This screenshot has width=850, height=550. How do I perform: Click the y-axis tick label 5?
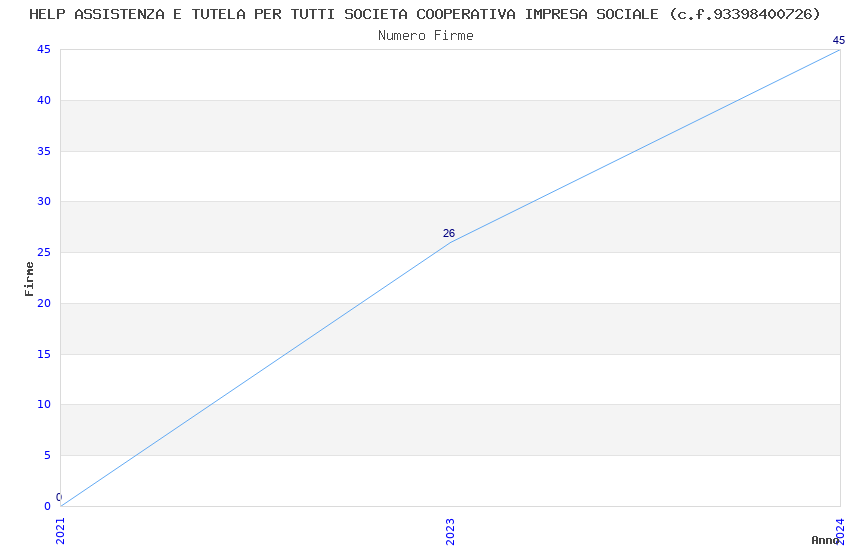pyautogui.click(x=46, y=456)
